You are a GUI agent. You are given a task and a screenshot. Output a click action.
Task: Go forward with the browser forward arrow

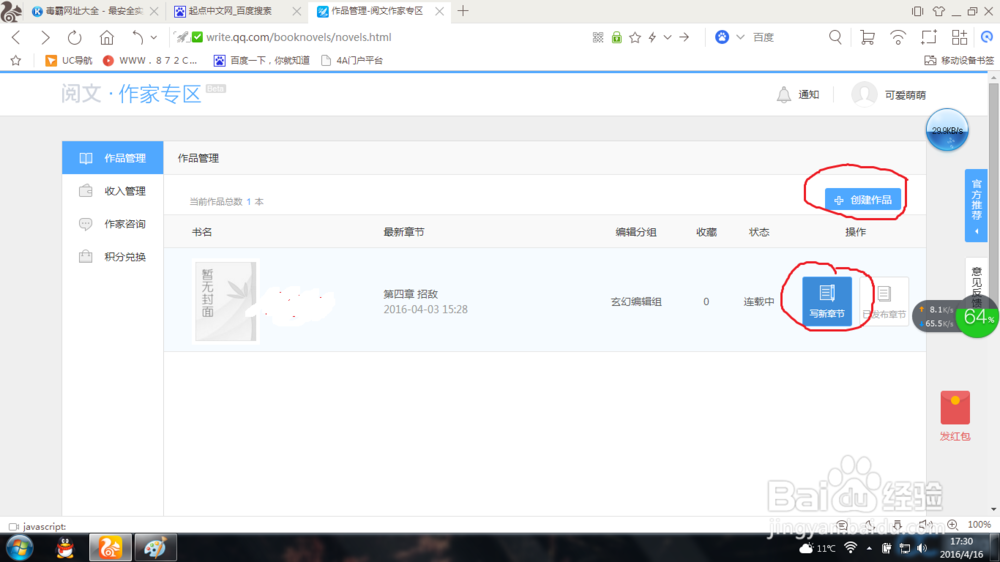point(45,38)
